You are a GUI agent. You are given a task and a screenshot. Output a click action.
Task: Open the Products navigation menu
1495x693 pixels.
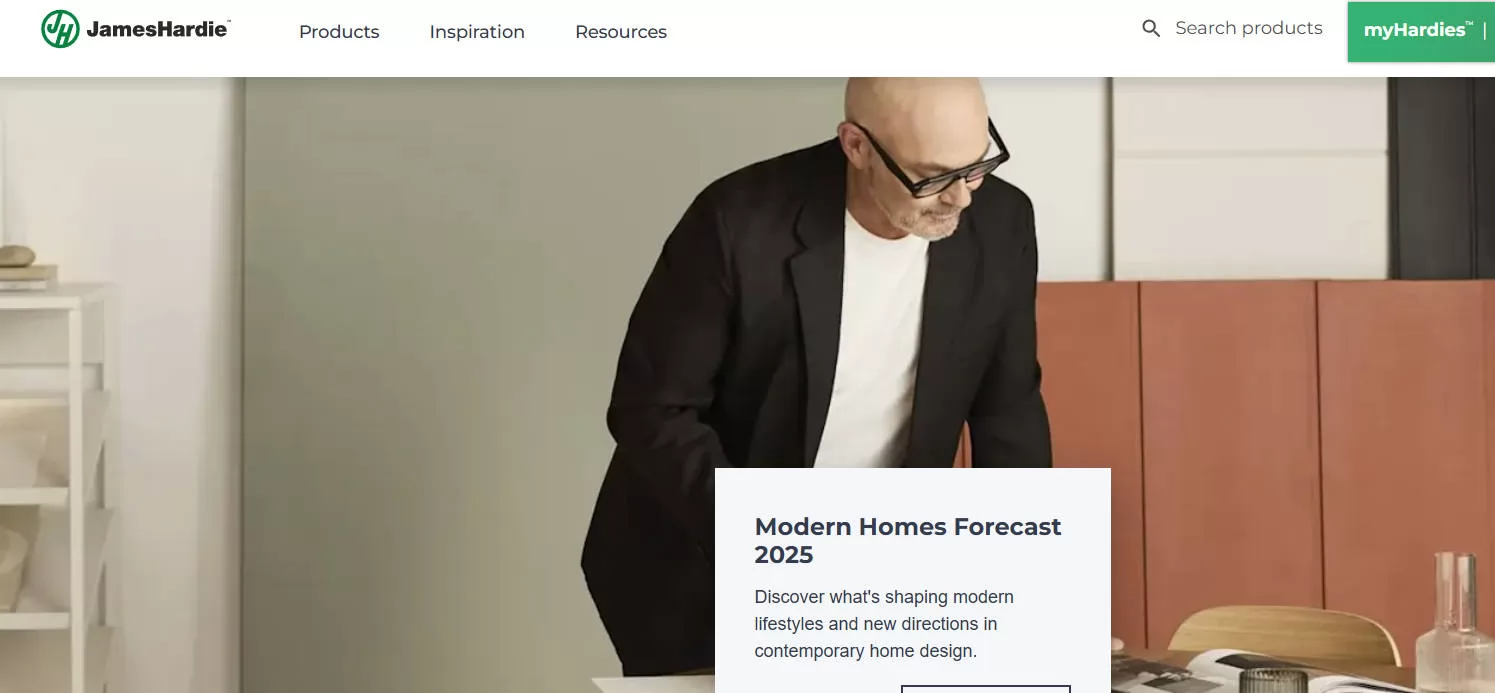pos(339,32)
